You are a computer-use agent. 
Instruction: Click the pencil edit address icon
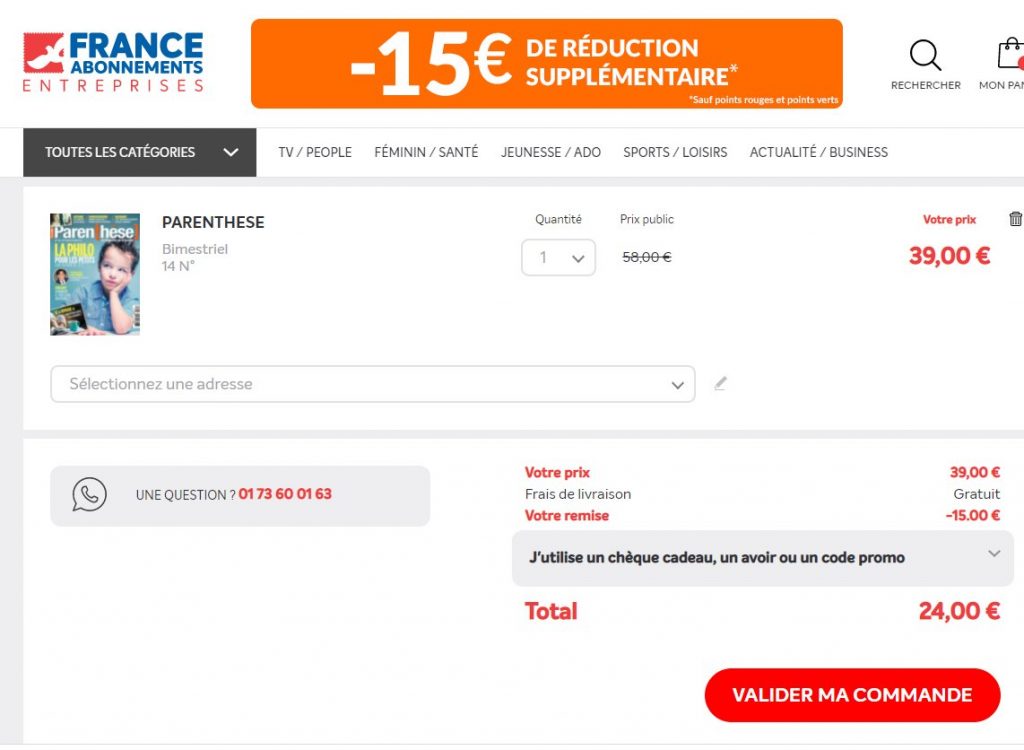[720, 383]
